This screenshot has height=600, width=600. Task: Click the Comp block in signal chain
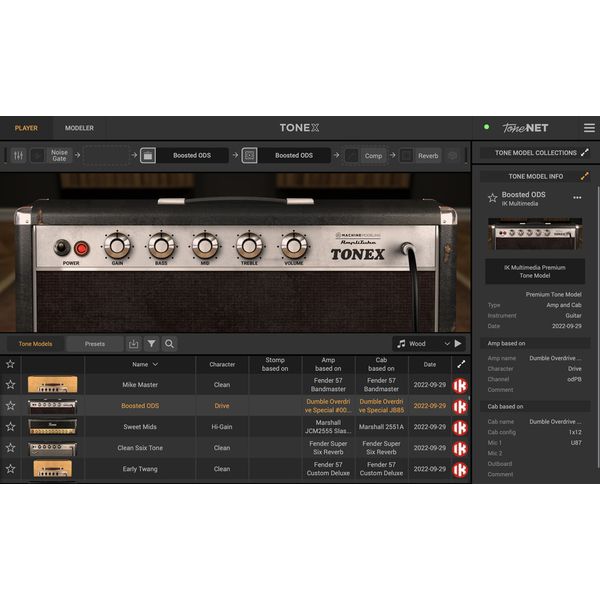click(x=373, y=155)
